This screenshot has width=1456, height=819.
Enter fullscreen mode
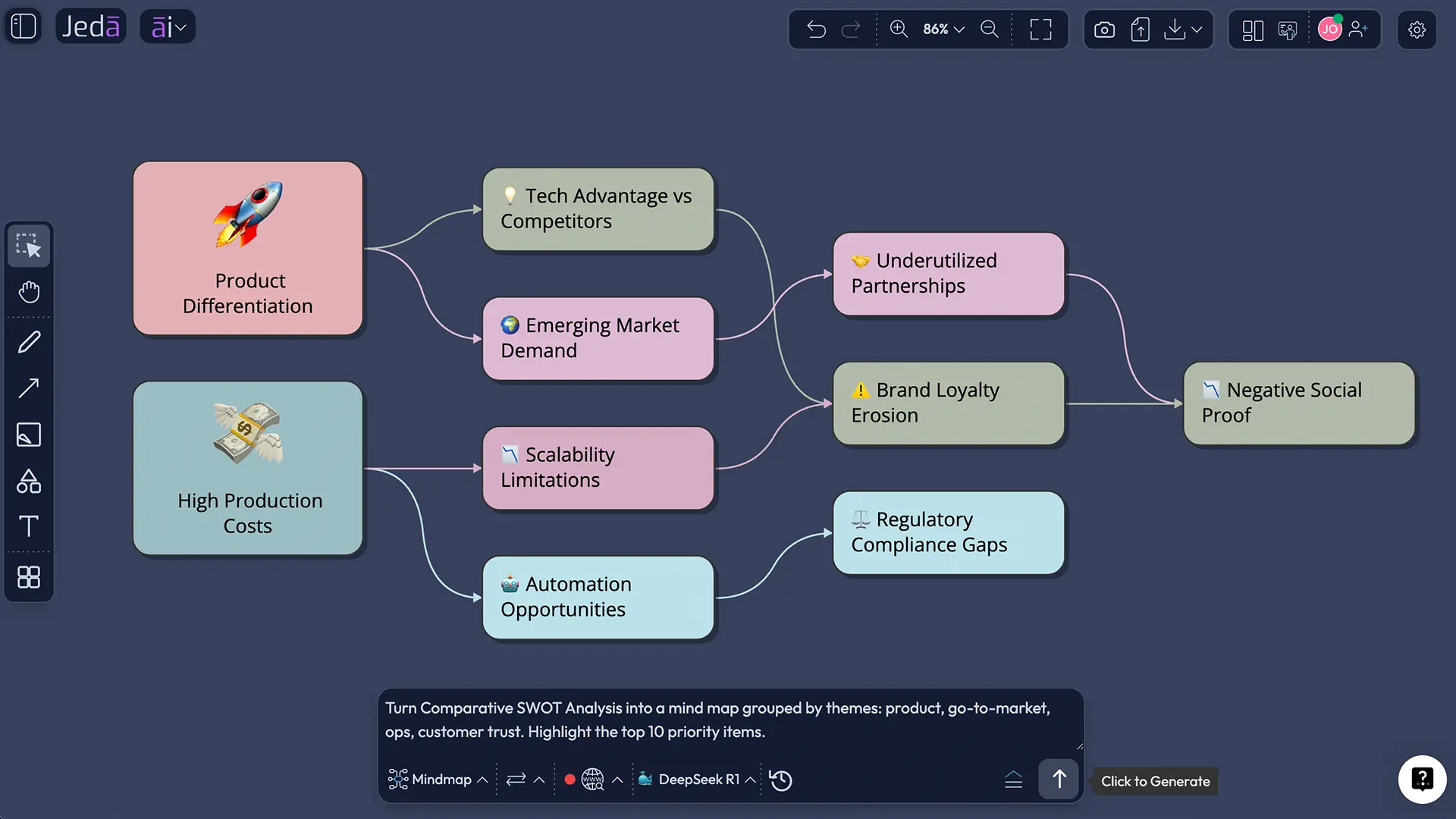point(1040,30)
